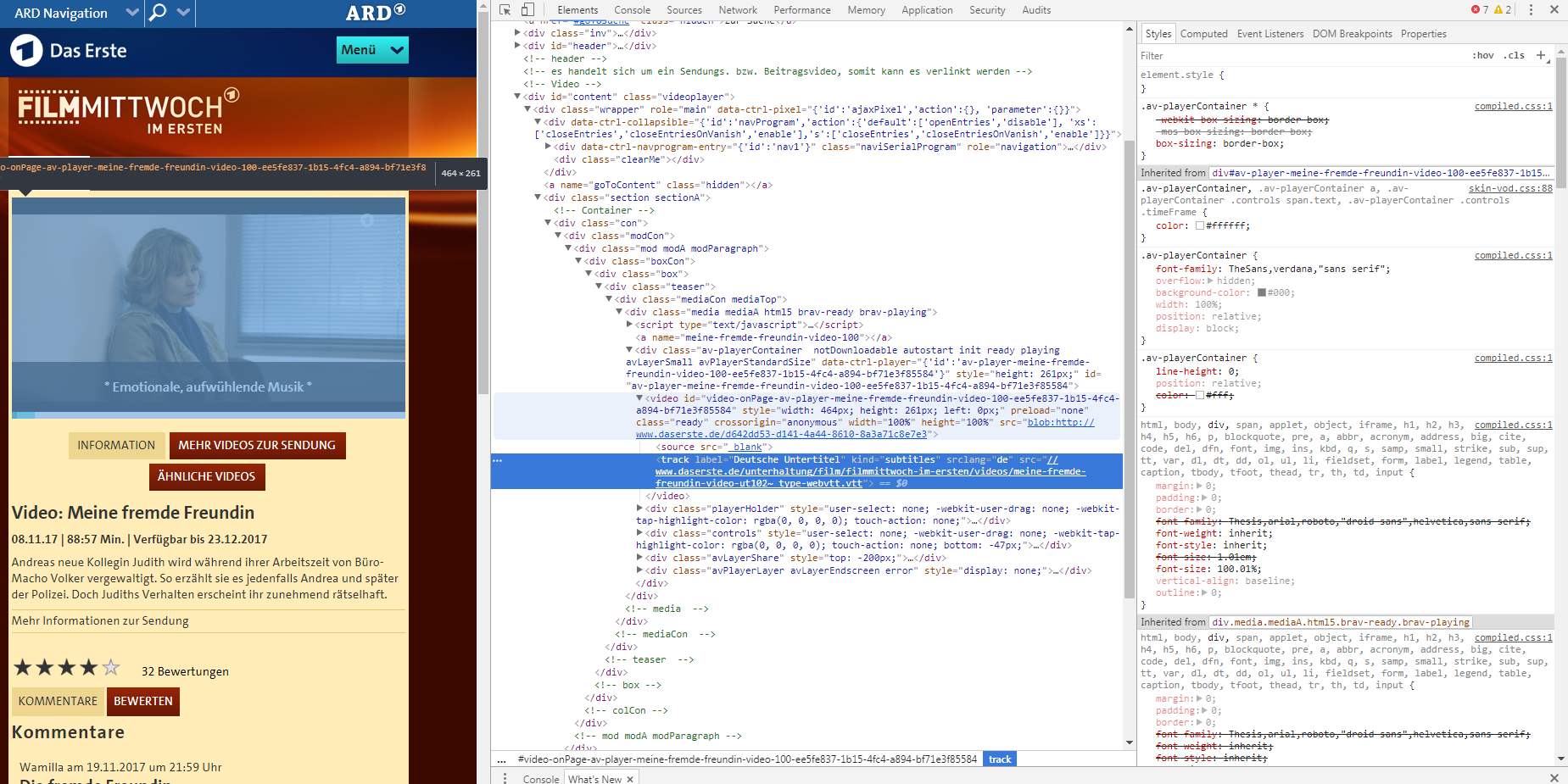
Task: Open the Event Listeners tab
Action: (x=1270, y=34)
